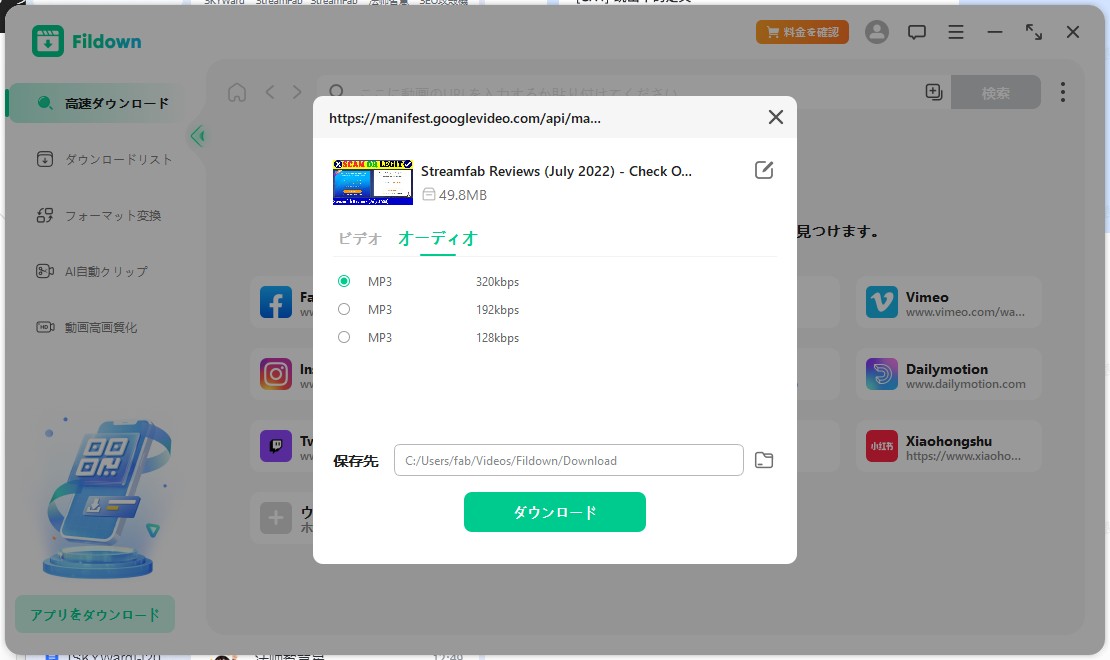The width and height of the screenshot is (1110, 660).
Task: Click the 保存先 save path field
Action: click(x=568, y=460)
